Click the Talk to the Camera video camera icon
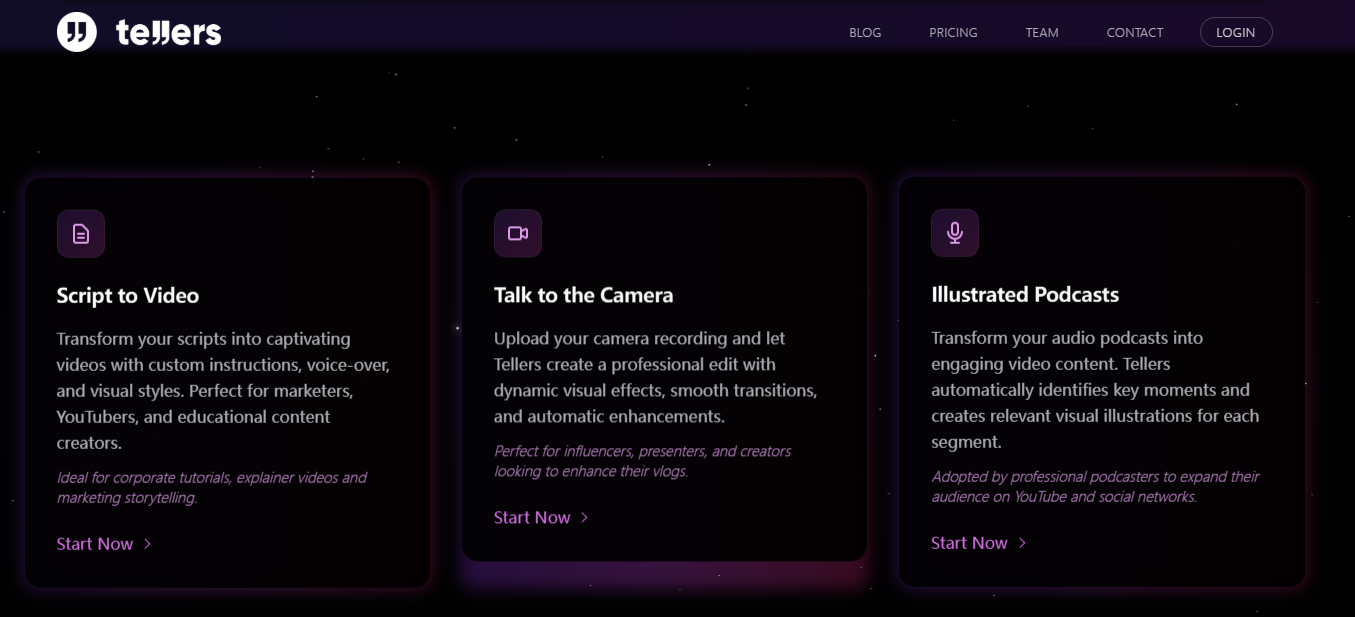 coord(518,232)
